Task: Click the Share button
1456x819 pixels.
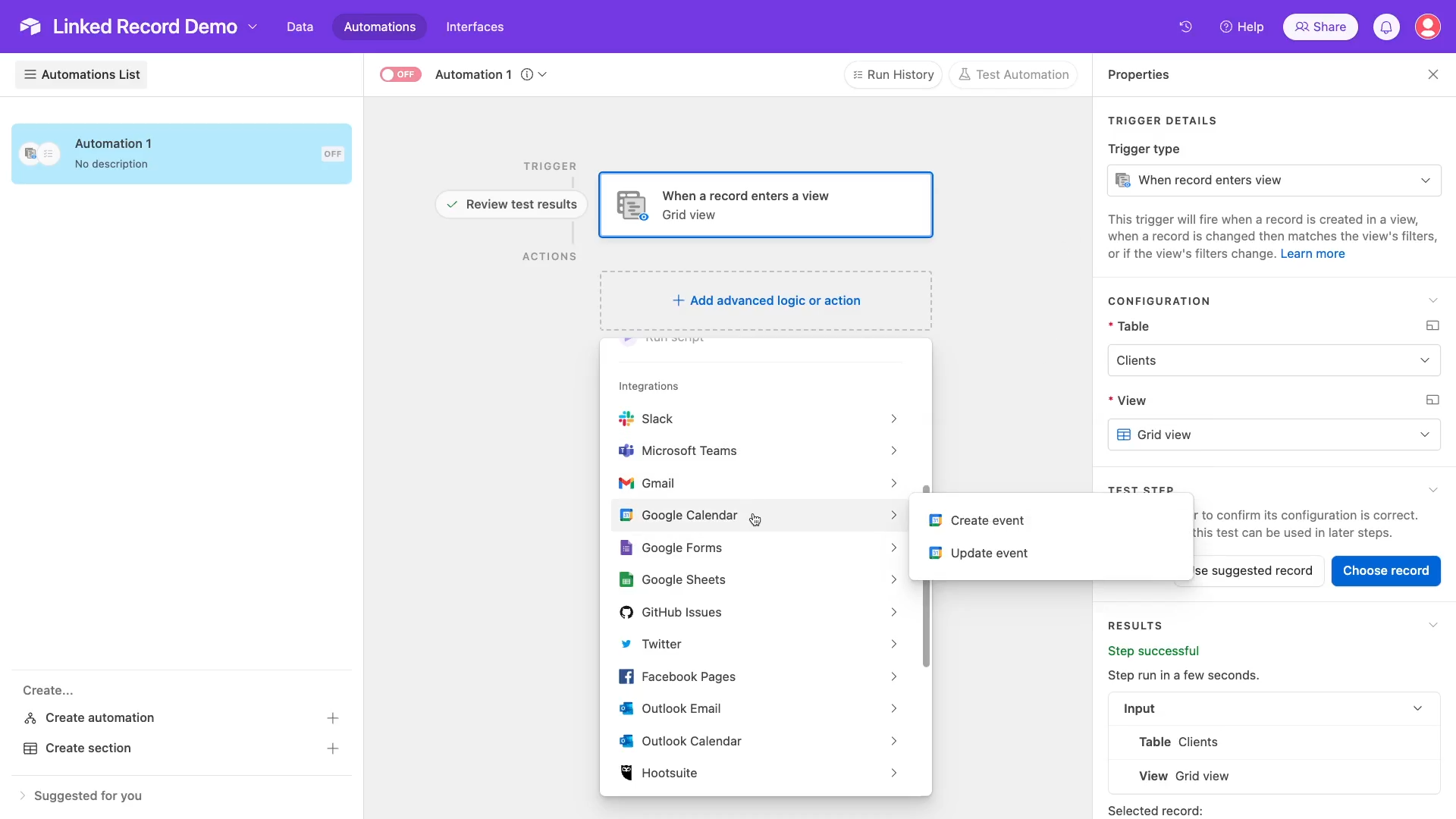Action: pyautogui.click(x=1320, y=27)
